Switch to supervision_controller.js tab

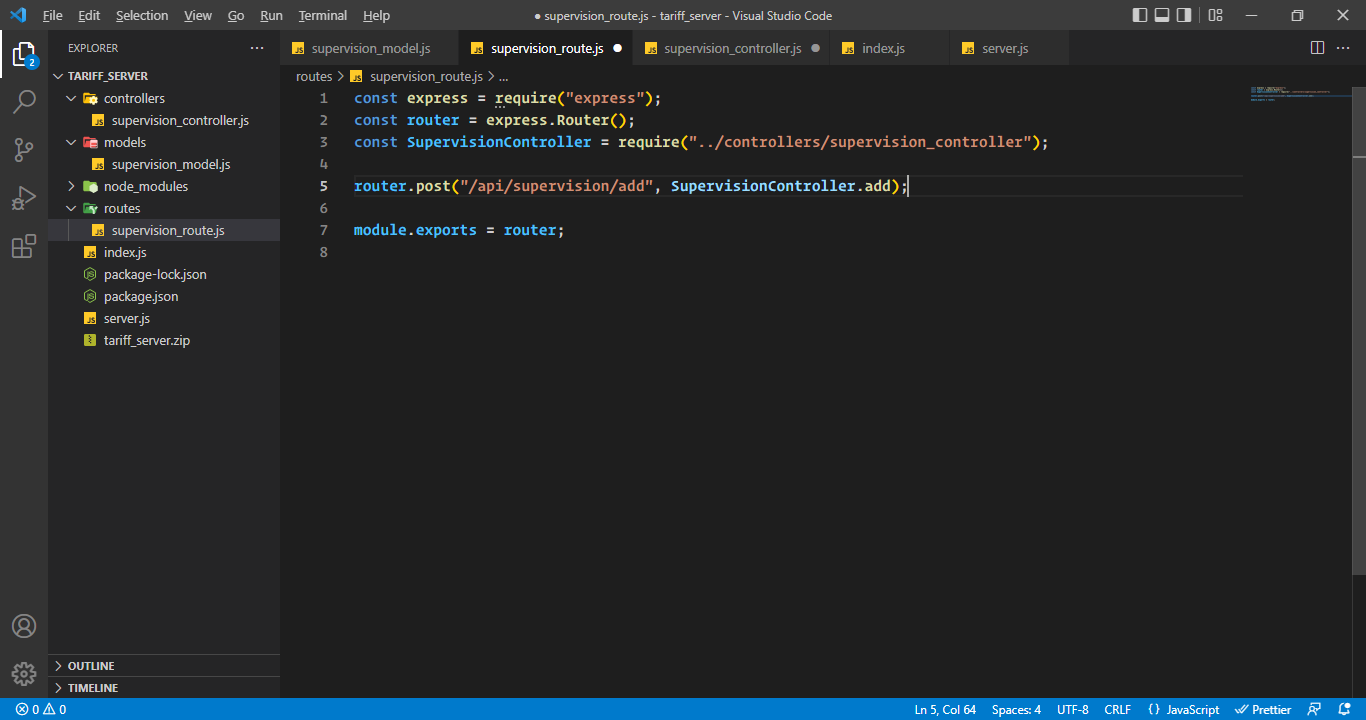732,48
